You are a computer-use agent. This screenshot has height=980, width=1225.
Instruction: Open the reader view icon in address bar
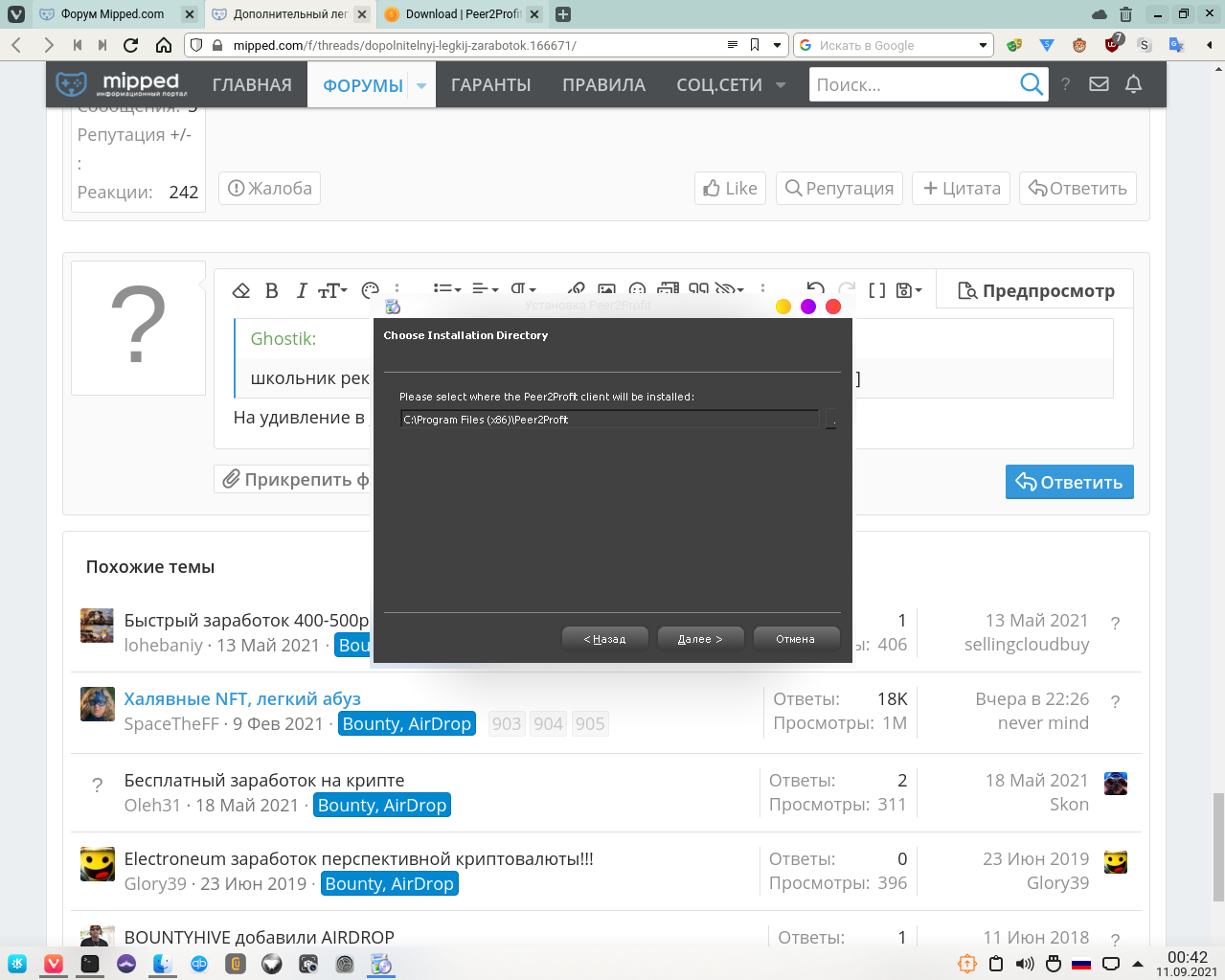(733, 45)
